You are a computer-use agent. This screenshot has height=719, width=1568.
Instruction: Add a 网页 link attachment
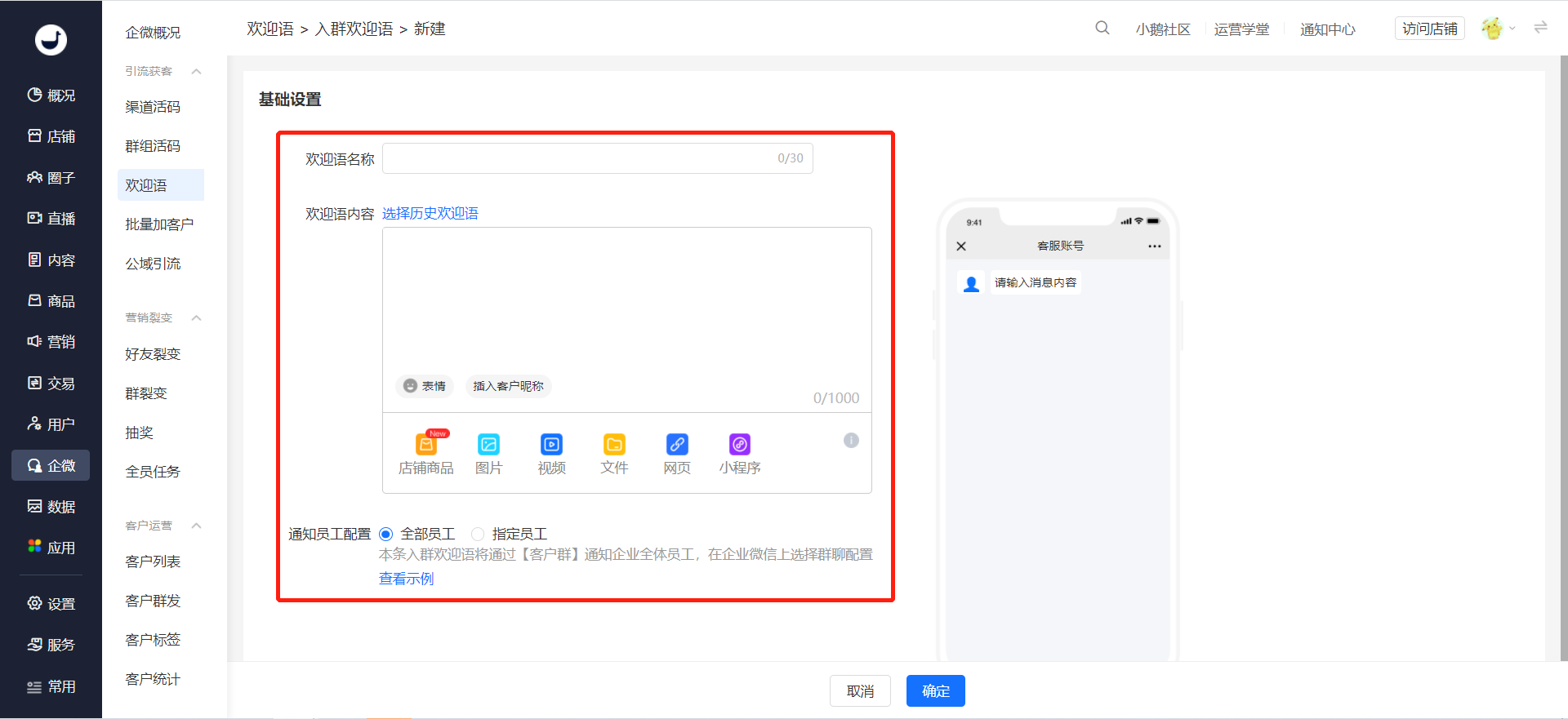[x=677, y=454]
